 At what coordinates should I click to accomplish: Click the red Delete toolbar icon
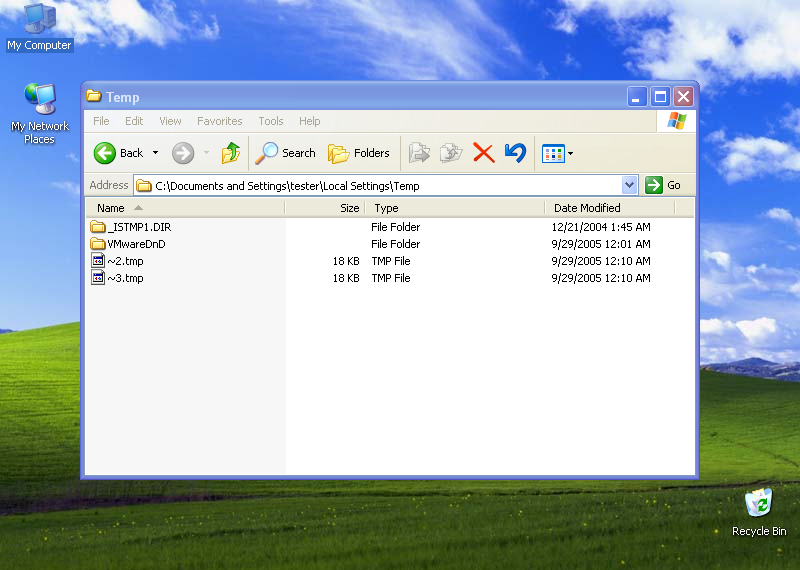(484, 153)
